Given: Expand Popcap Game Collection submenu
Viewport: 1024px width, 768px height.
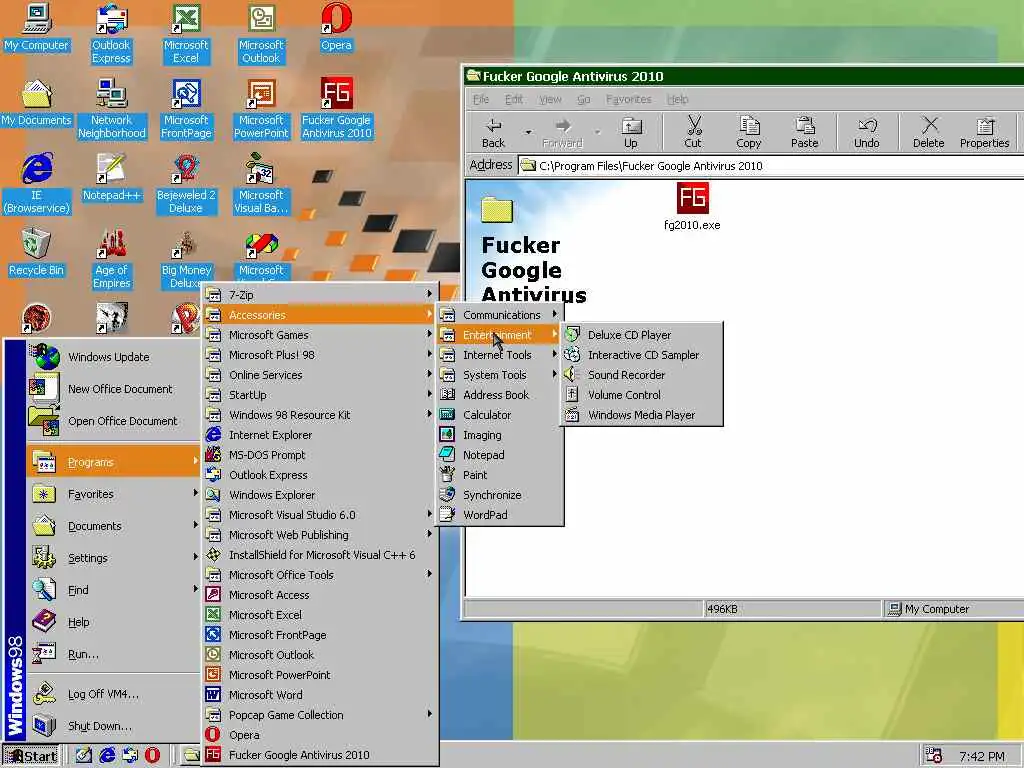Looking at the screenshot, I should pos(319,714).
